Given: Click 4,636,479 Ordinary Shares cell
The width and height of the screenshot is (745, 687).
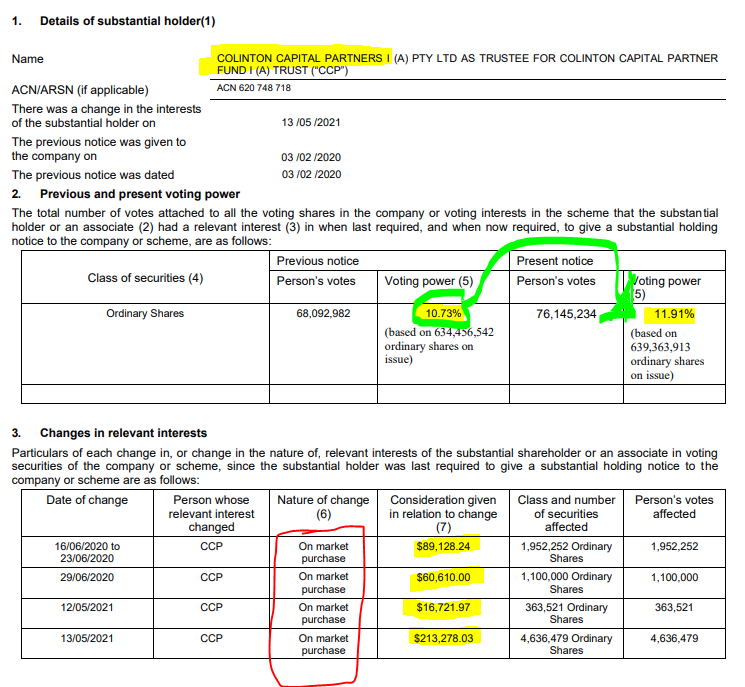Looking at the screenshot, I should click(x=566, y=644).
